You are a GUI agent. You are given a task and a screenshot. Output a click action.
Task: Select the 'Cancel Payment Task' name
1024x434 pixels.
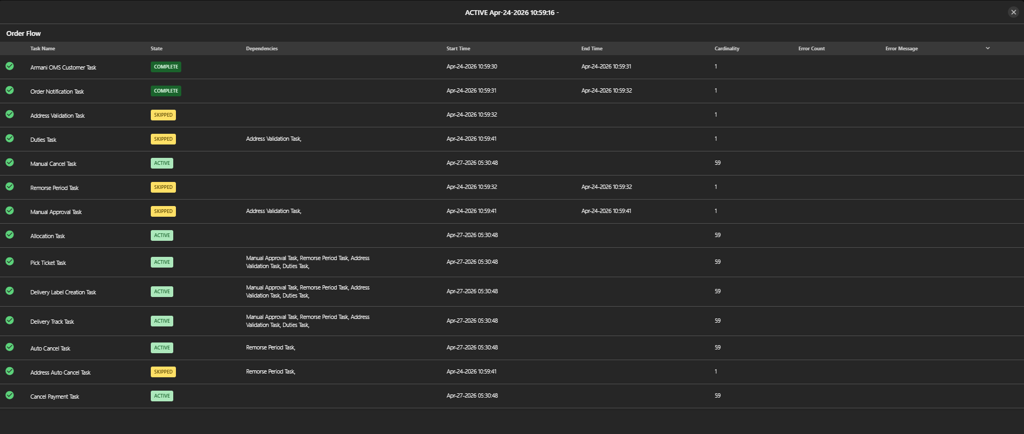point(55,397)
